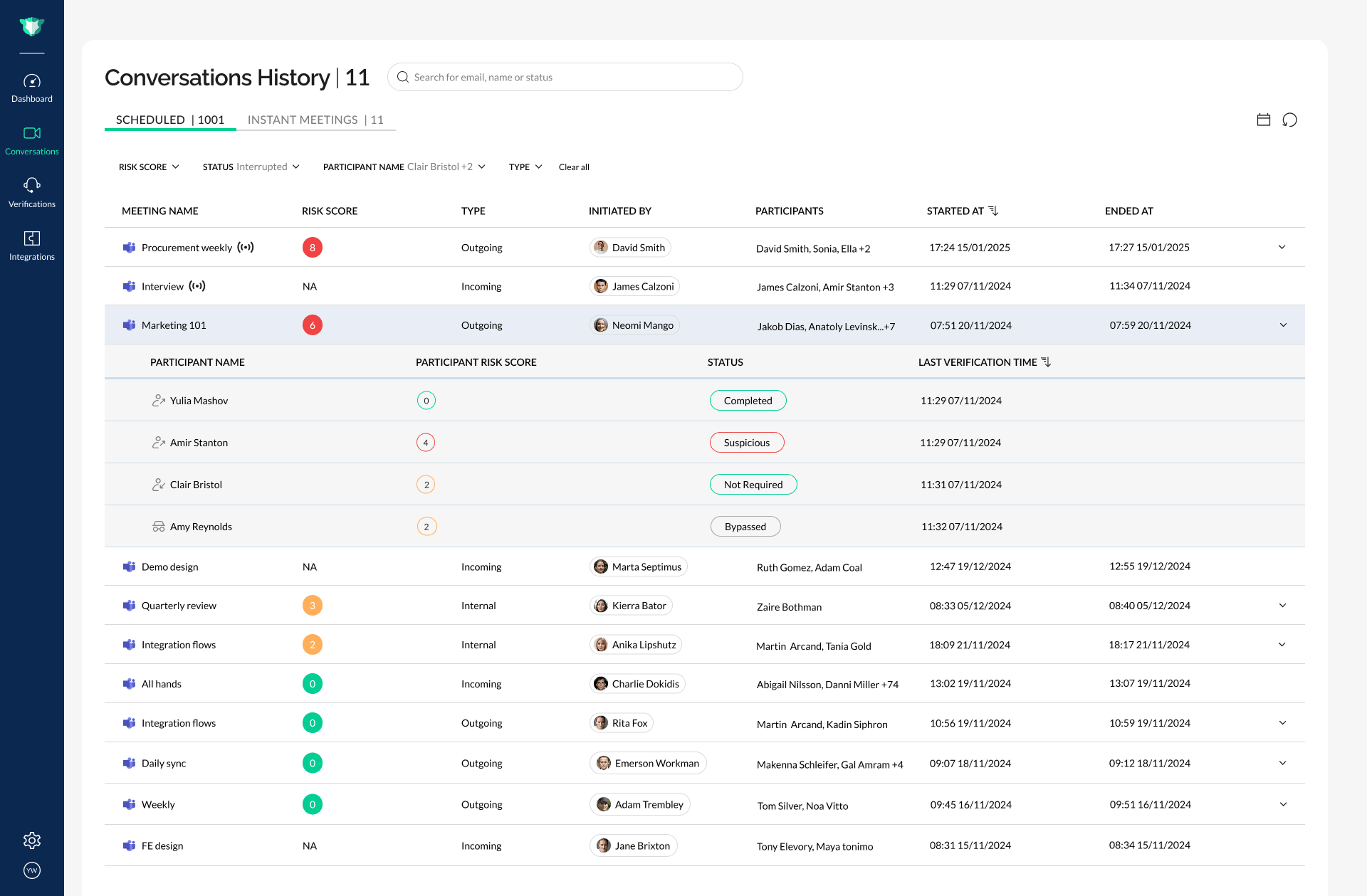This screenshot has height=896, width=1367.
Task: Click the David Smith initiator chip
Action: point(631,248)
